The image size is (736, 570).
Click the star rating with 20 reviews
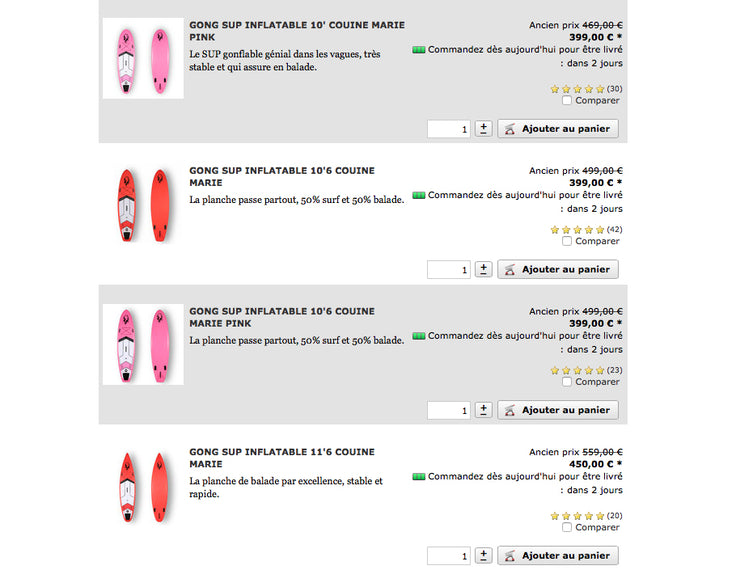pyautogui.click(x=577, y=516)
